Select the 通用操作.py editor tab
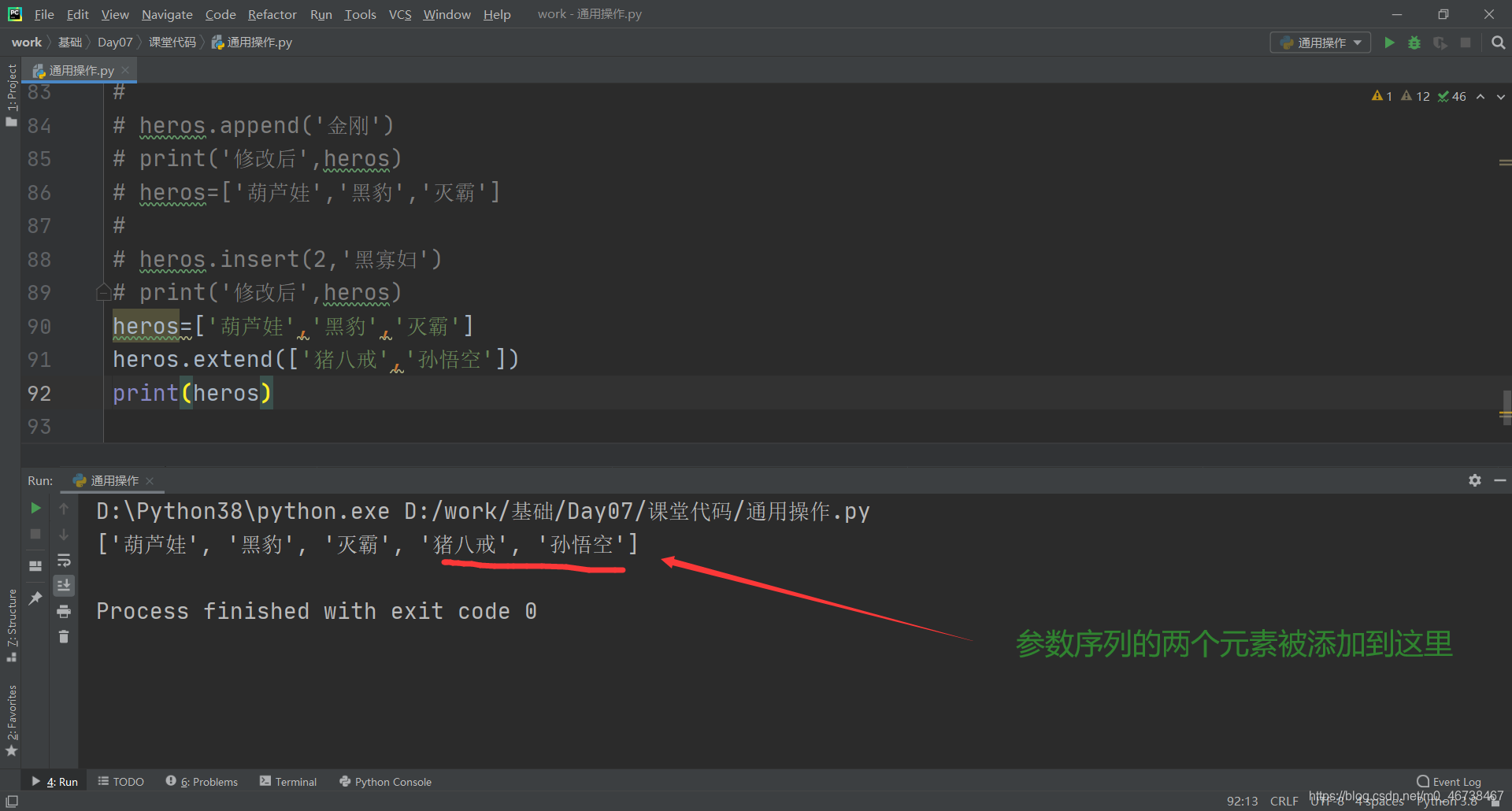Image resolution: width=1512 pixels, height=811 pixels. [79, 70]
